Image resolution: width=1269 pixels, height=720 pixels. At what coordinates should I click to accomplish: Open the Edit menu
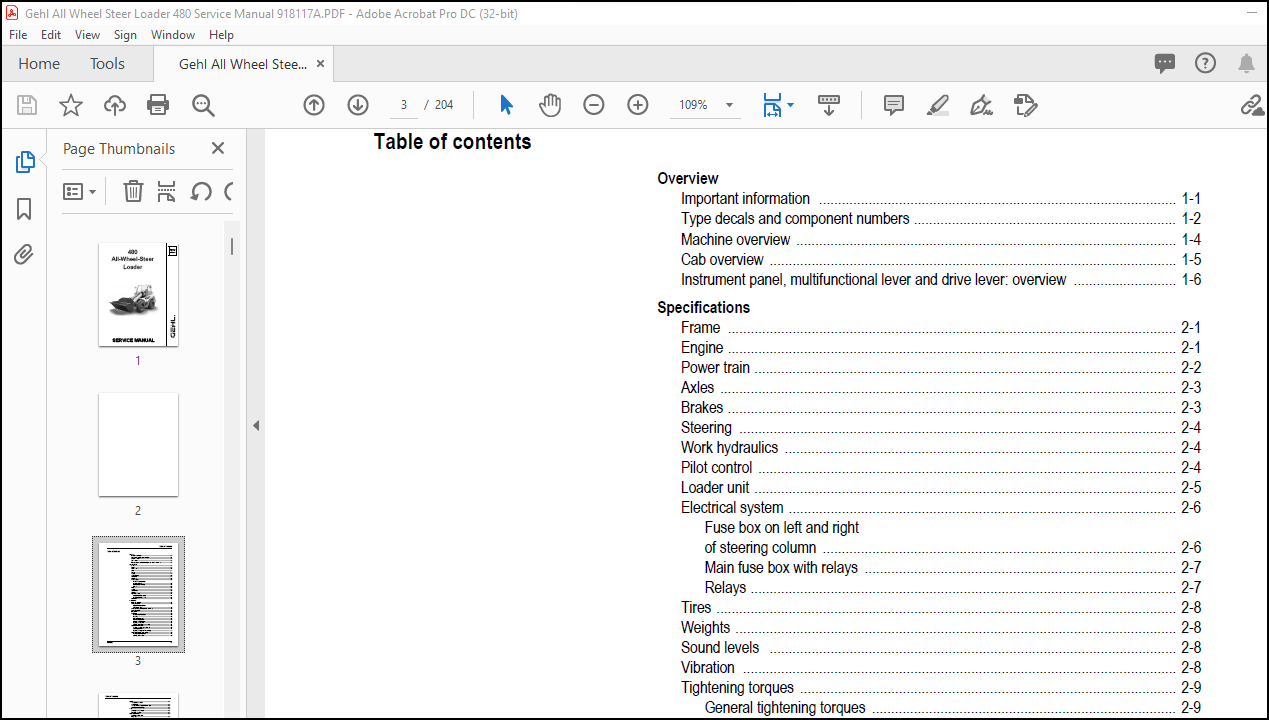point(51,34)
